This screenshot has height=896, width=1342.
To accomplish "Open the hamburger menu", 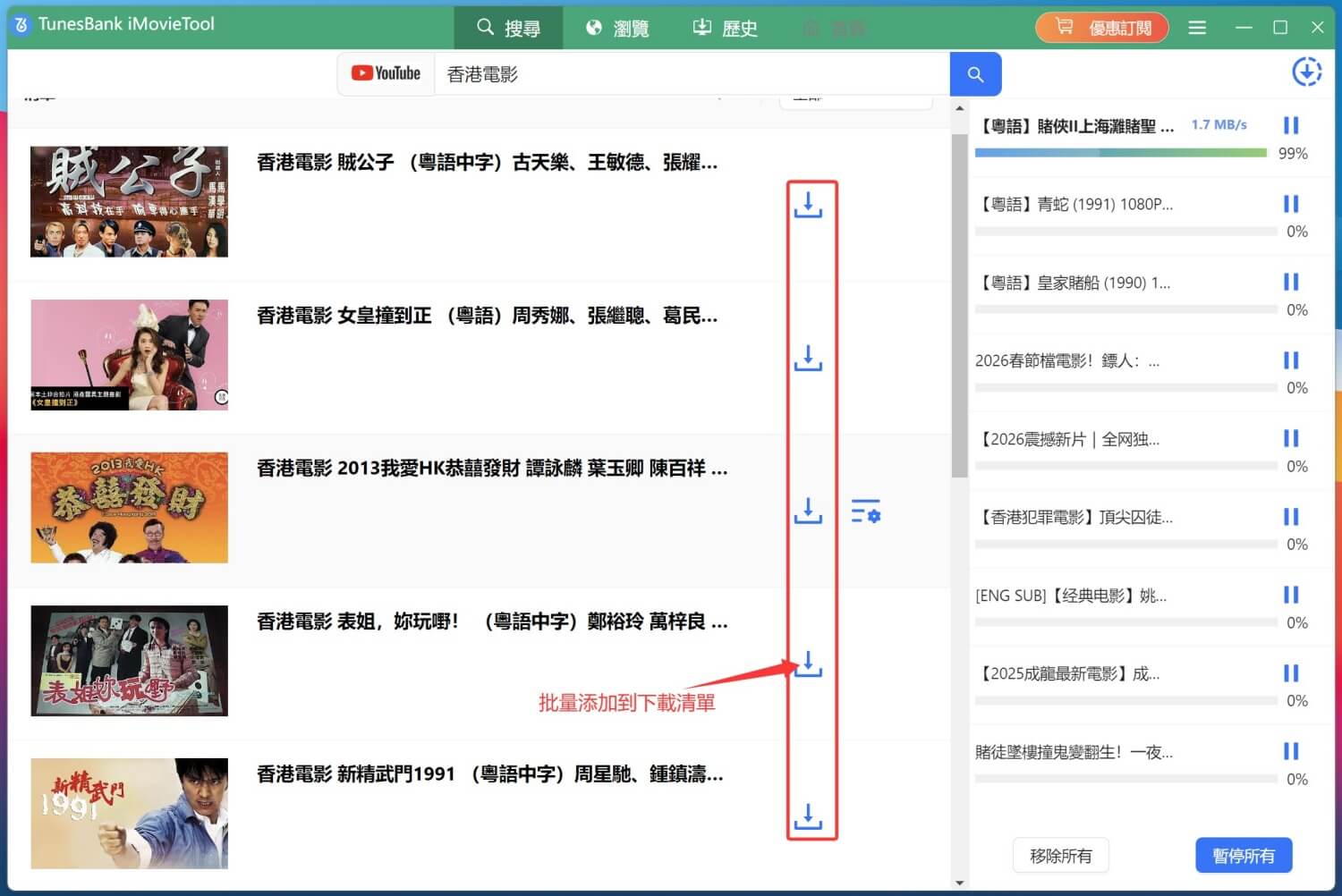I will point(1197,27).
